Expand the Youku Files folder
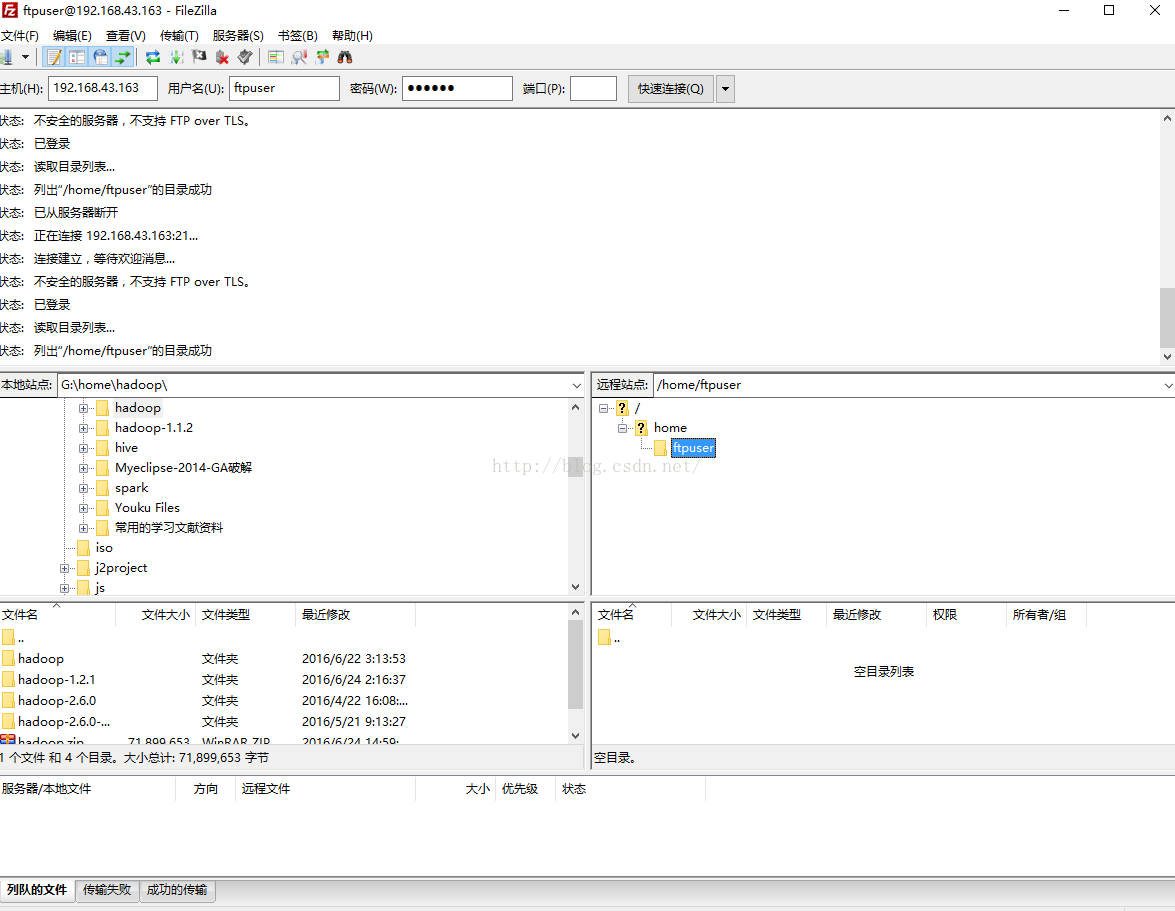Image resolution: width=1175 pixels, height=911 pixels. click(83, 508)
